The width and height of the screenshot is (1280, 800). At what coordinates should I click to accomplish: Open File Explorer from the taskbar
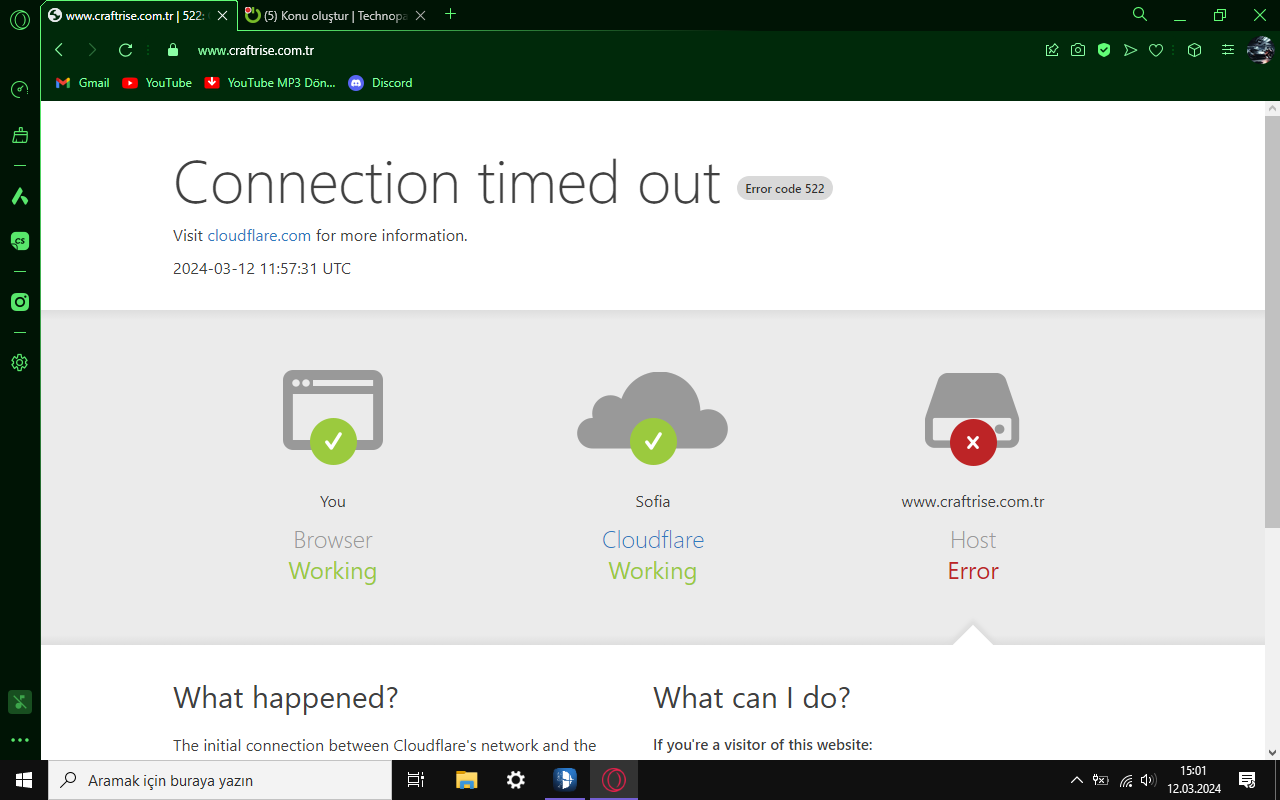466,780
